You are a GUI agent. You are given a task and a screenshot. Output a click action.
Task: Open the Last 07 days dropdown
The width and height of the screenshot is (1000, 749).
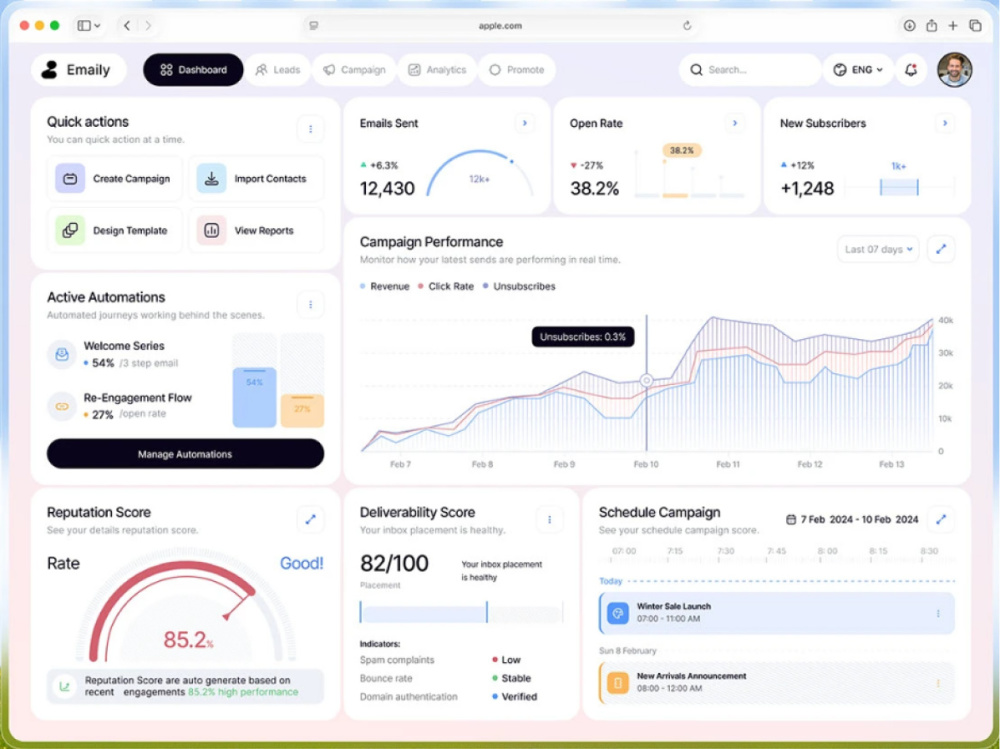(878, 249)
